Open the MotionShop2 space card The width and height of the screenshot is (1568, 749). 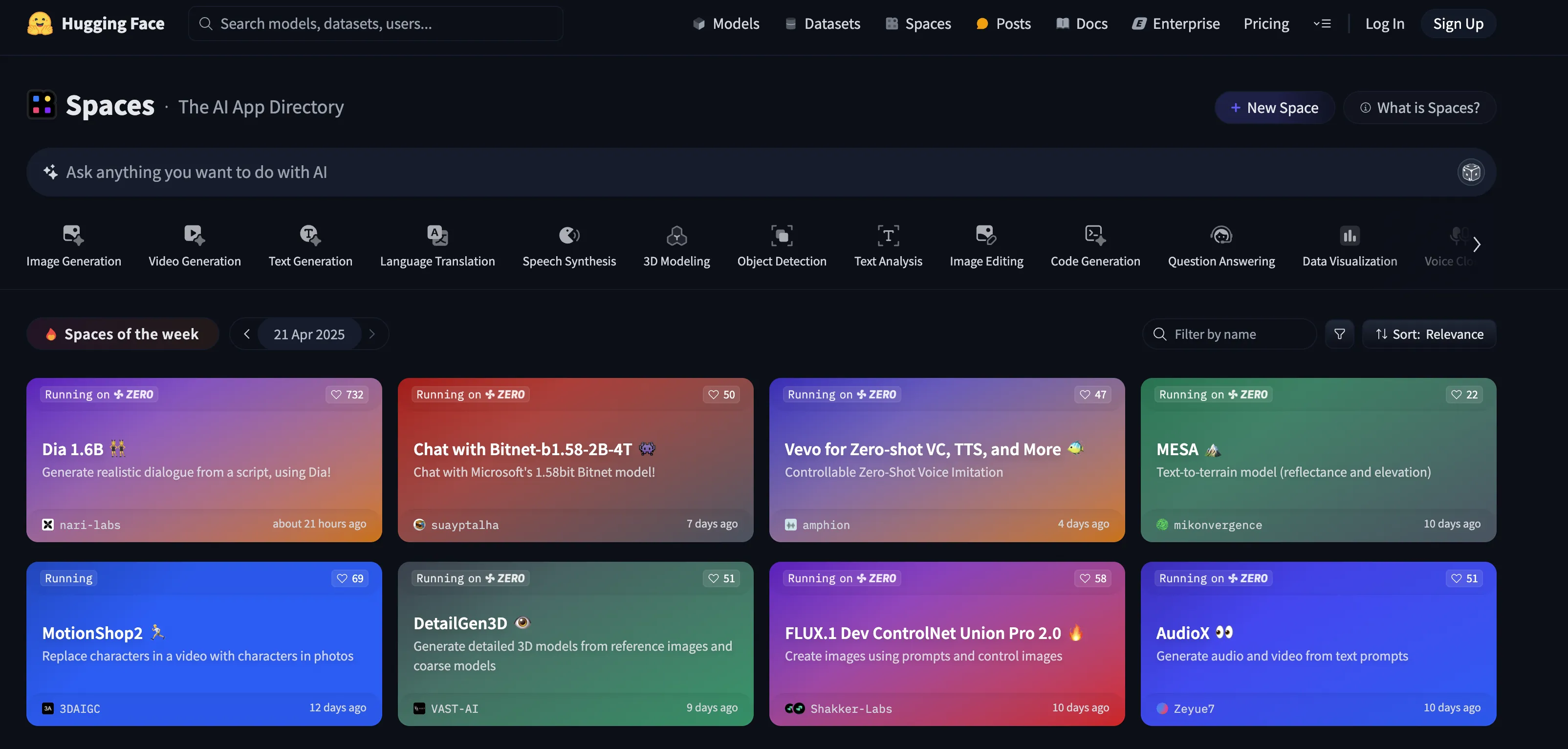click(204, 644)
